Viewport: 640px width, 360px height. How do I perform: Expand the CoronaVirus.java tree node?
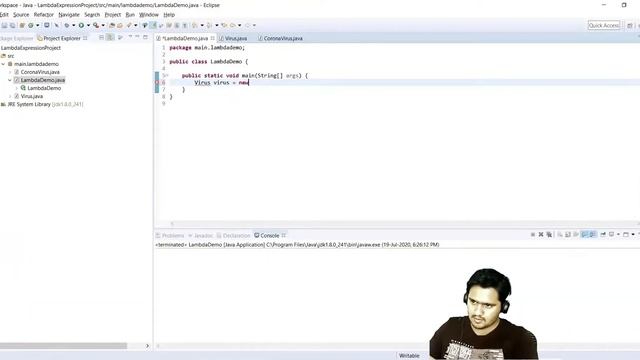tap(10, 72)
